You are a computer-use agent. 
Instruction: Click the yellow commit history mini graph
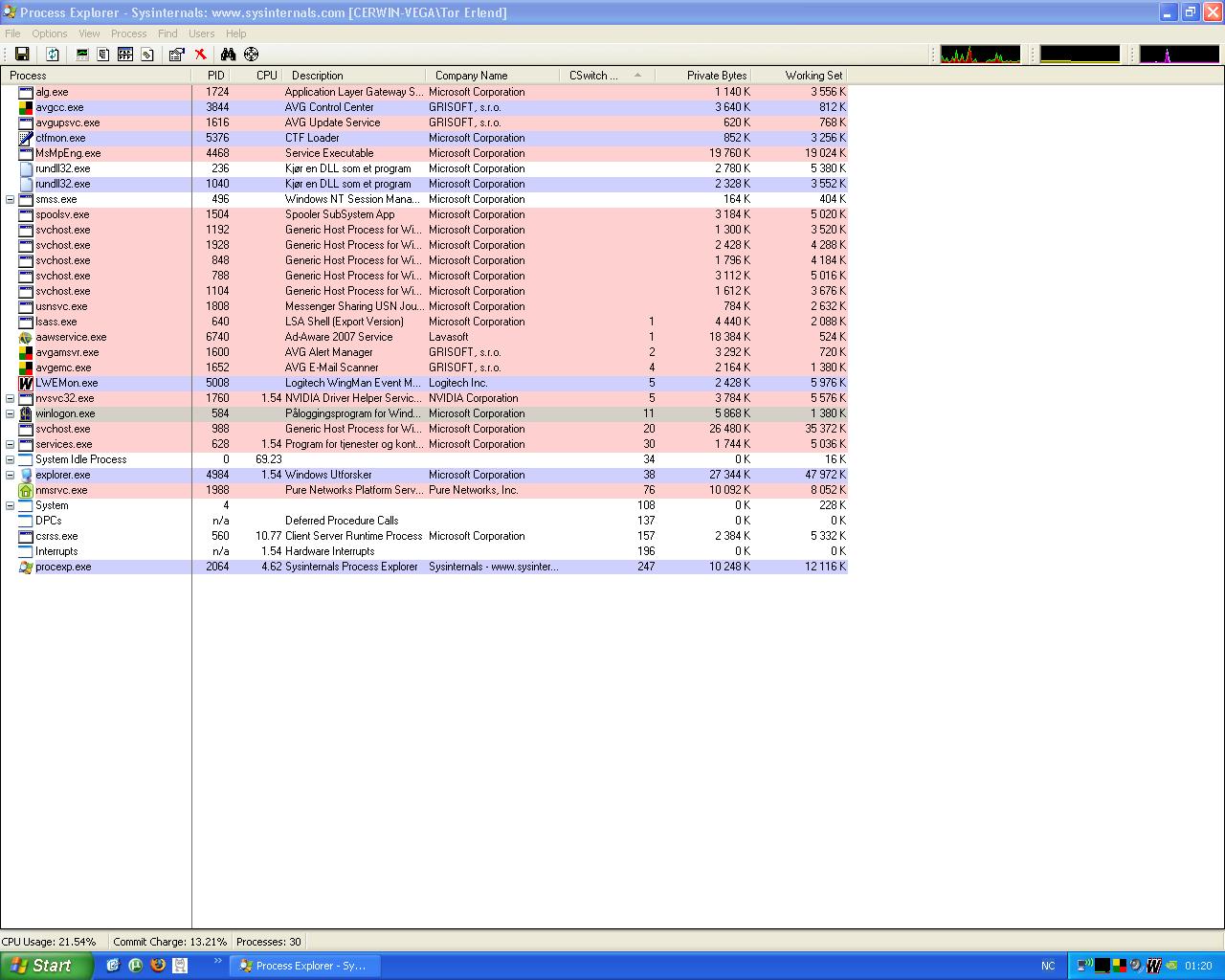(x=1080, y=55)
